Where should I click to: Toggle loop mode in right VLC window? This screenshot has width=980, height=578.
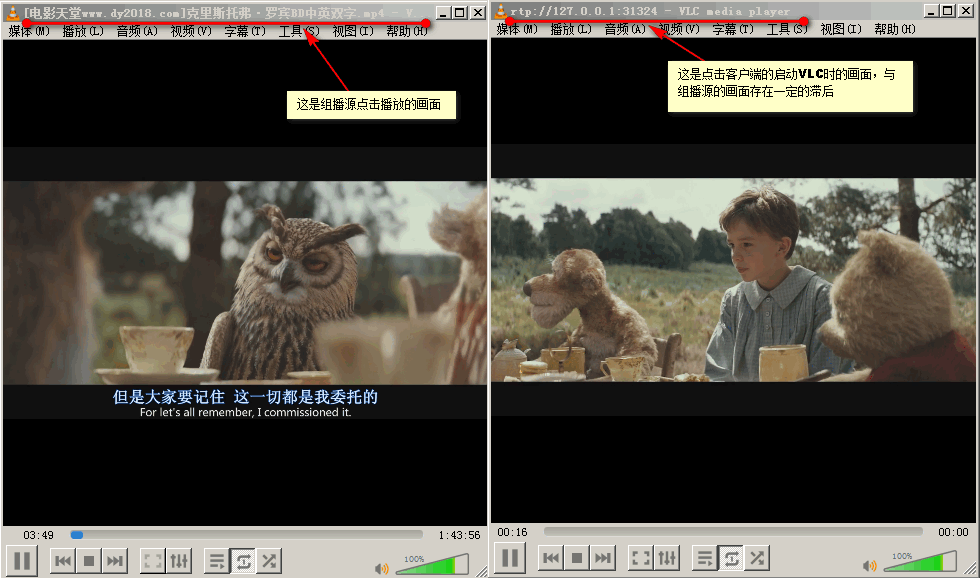[731, 557]
